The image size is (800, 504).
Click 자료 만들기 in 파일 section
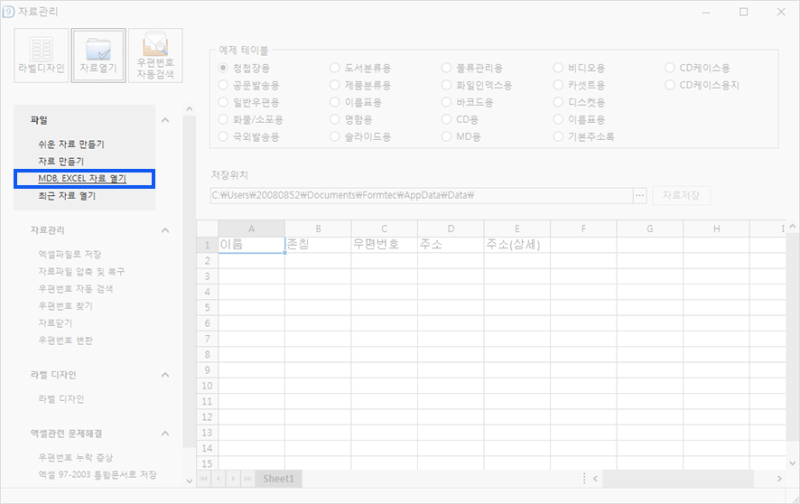pyautogui.click(x=61, y=161)
